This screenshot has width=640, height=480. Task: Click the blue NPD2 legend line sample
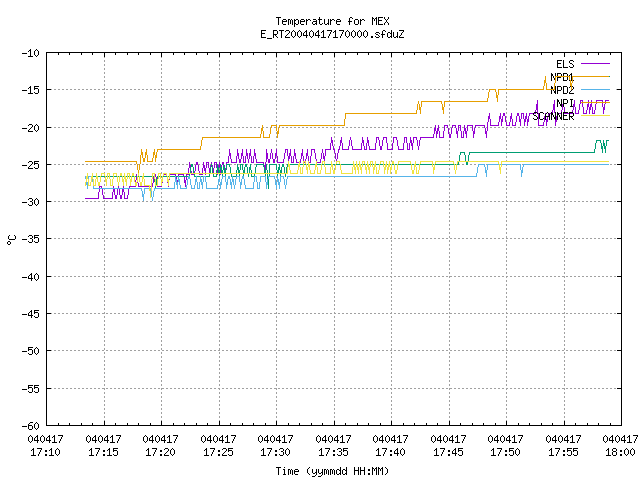point(595,89)
